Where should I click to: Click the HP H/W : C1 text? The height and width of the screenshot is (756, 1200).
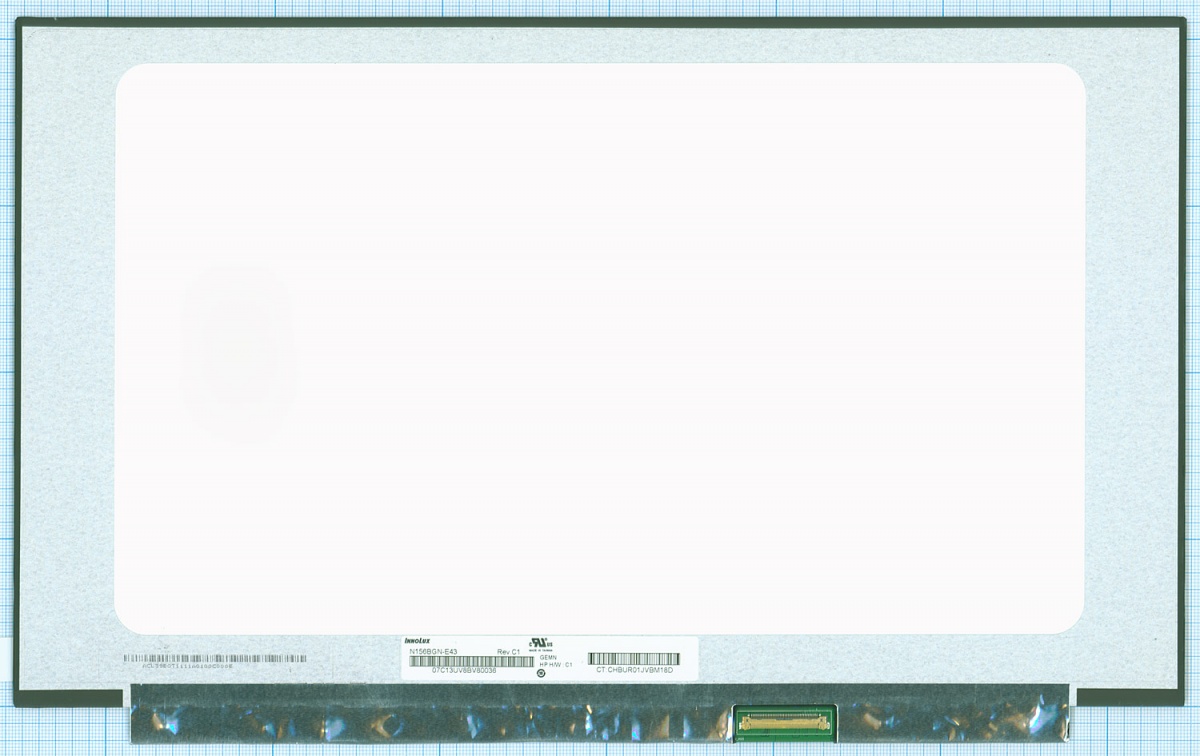pos(556,664)
